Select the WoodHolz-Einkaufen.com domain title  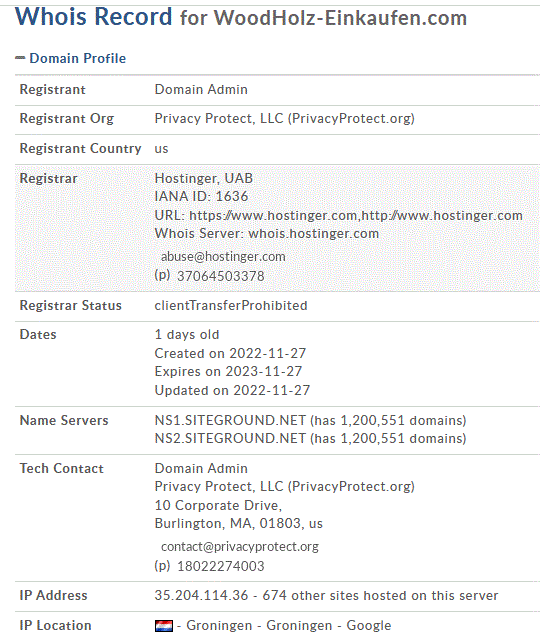tap(340, 18)
